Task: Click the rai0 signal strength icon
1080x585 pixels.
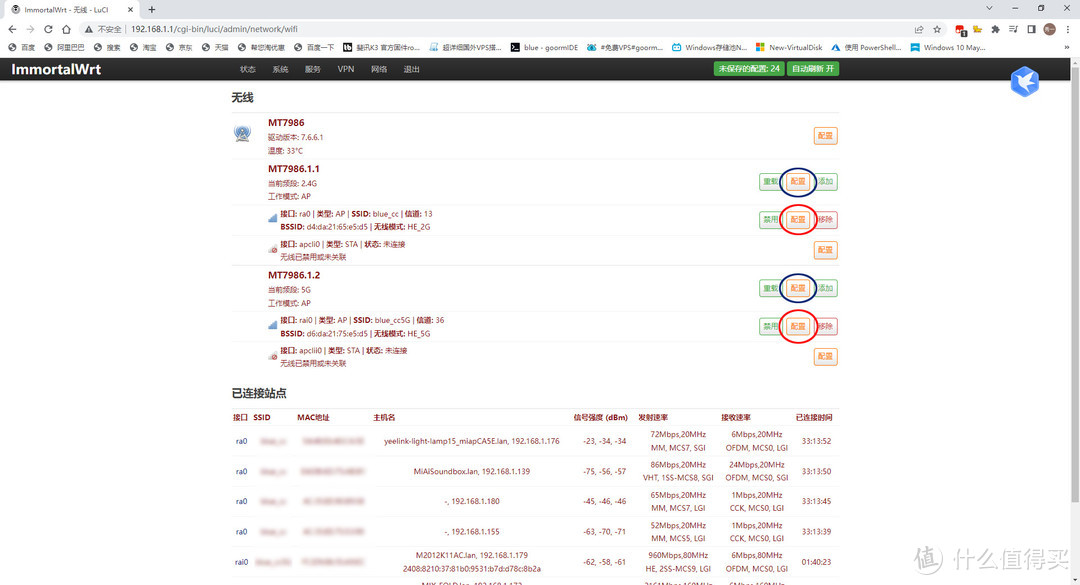Action: click(272, 324)
